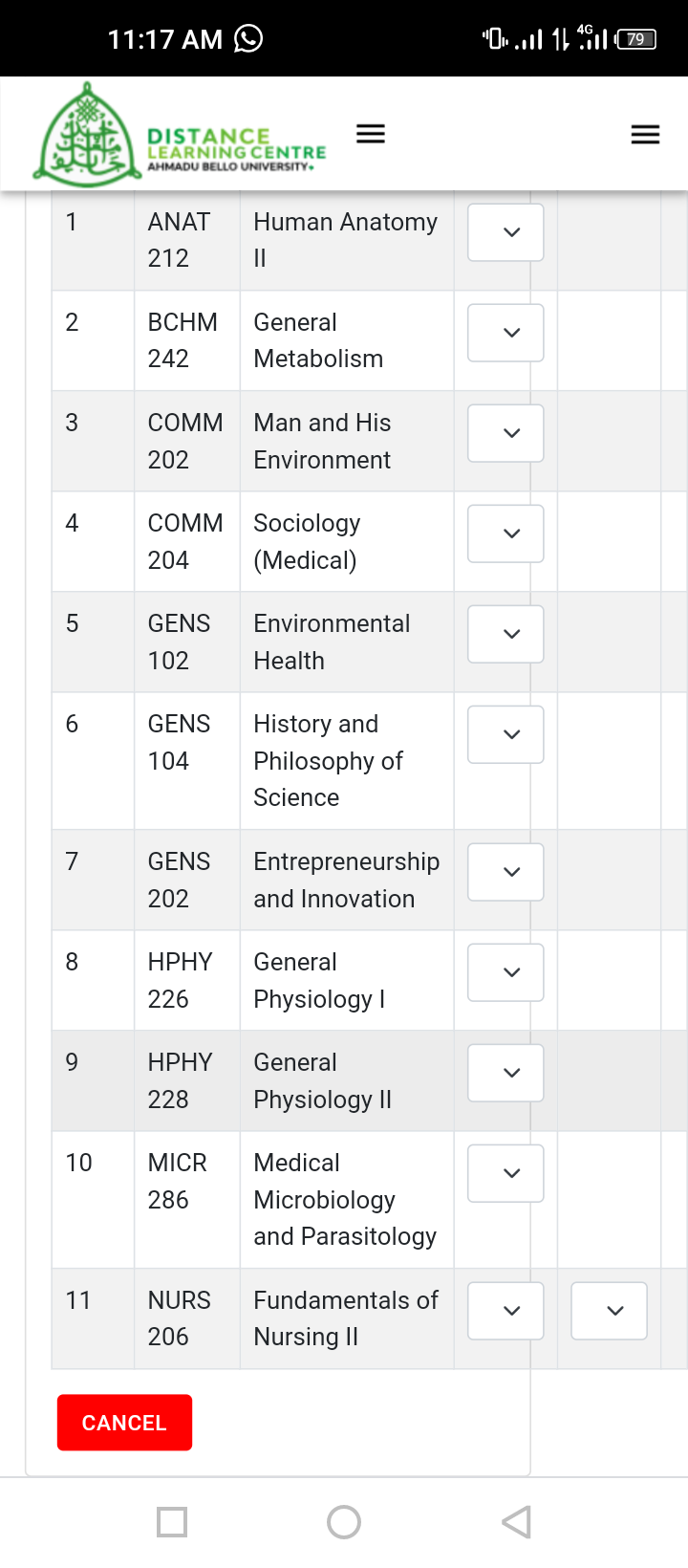
Task: Open dropdown for BCHM 242 General Metabolism
Action: point(505,333)
